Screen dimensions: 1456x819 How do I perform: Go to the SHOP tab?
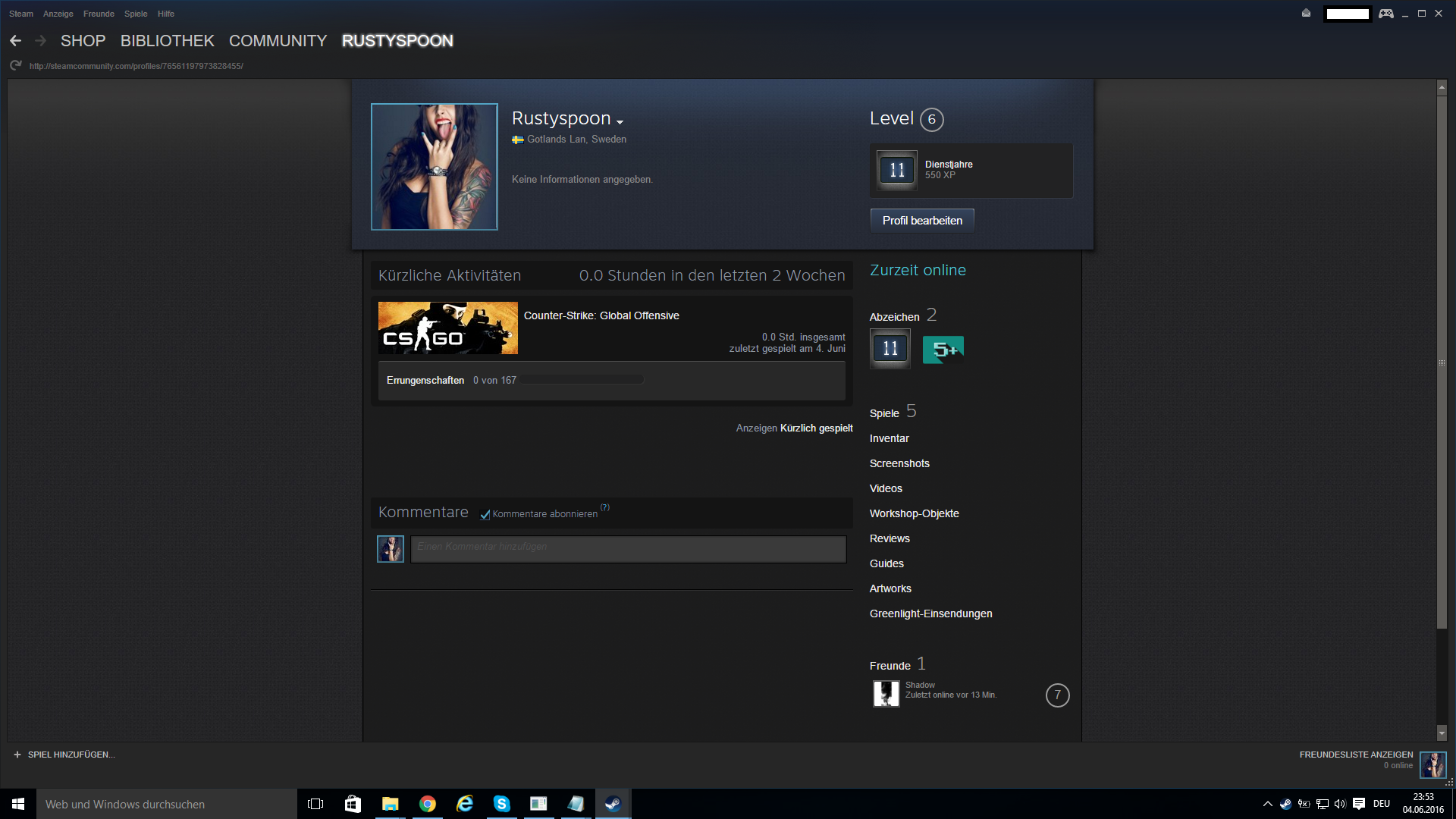[x=83, y=41]
